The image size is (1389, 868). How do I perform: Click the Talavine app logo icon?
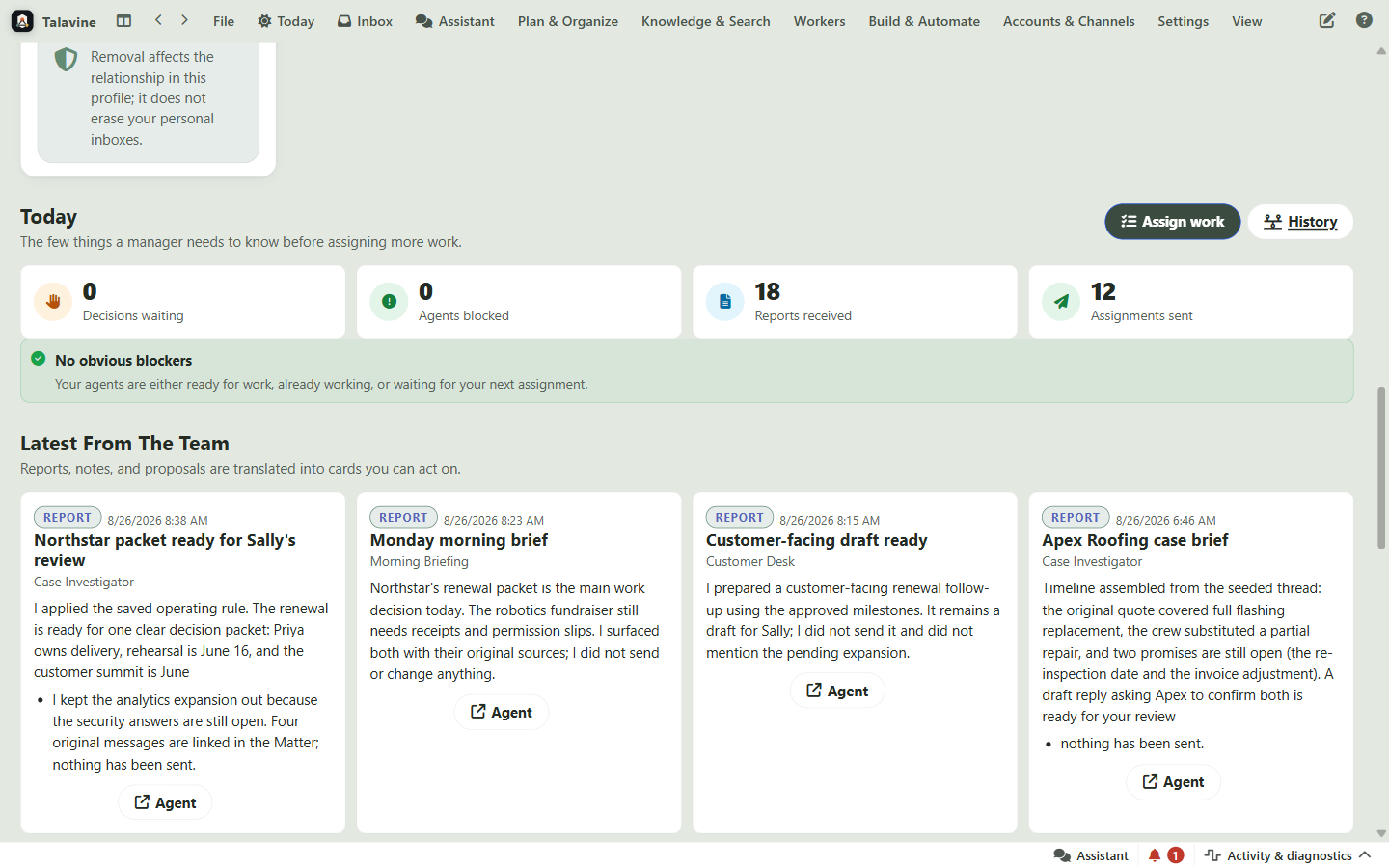22,21
